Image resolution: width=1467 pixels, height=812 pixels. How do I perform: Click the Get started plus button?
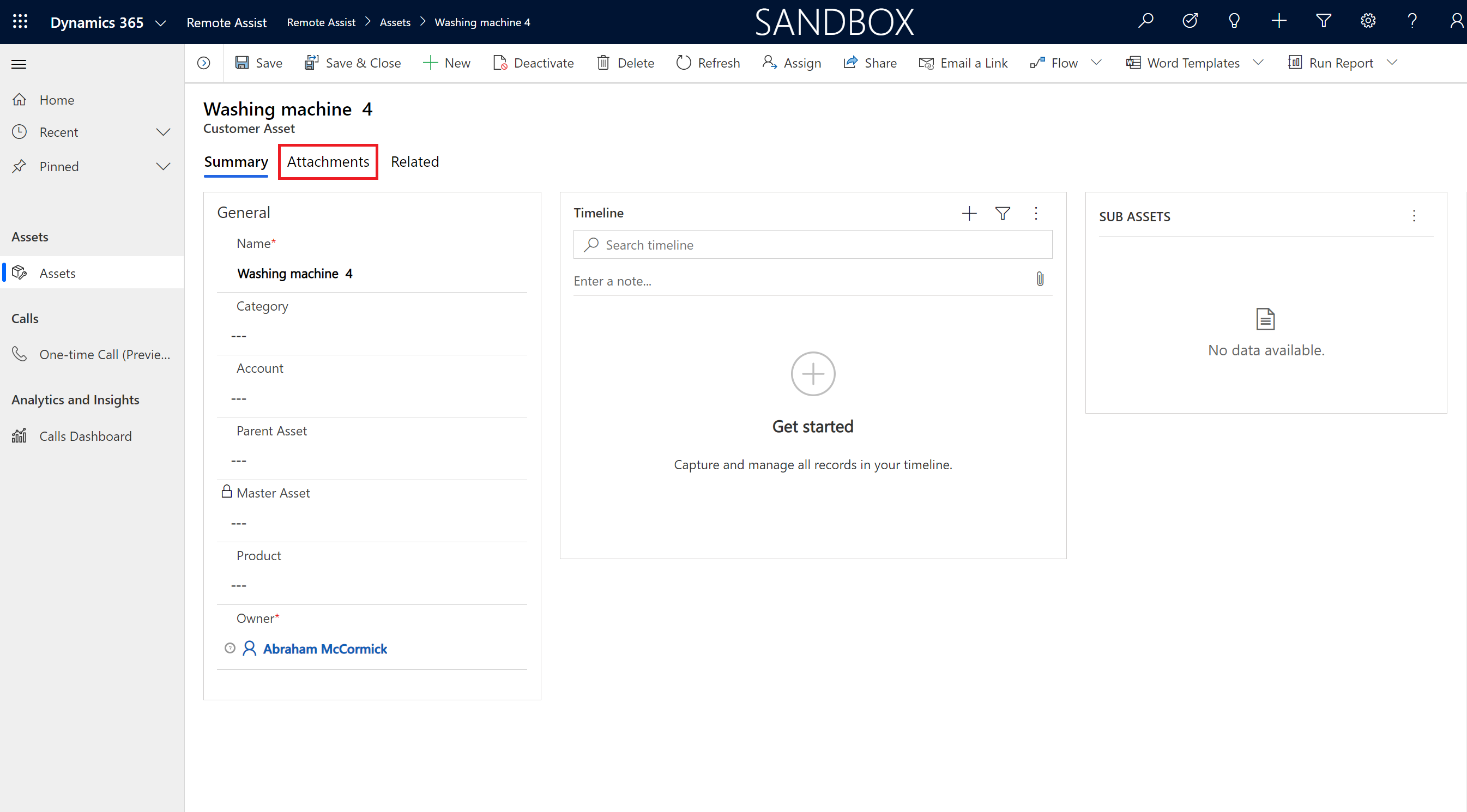(x=813, y=373)
